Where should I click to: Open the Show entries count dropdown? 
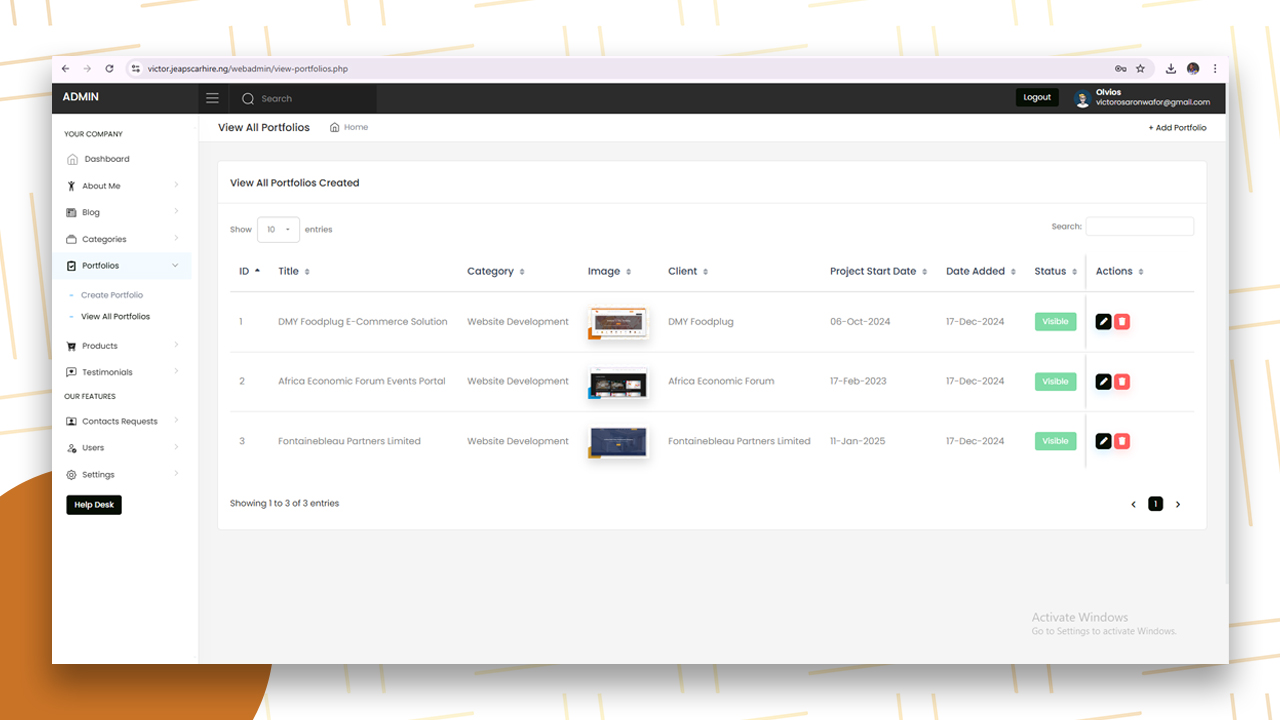click(x=278, y=230)
